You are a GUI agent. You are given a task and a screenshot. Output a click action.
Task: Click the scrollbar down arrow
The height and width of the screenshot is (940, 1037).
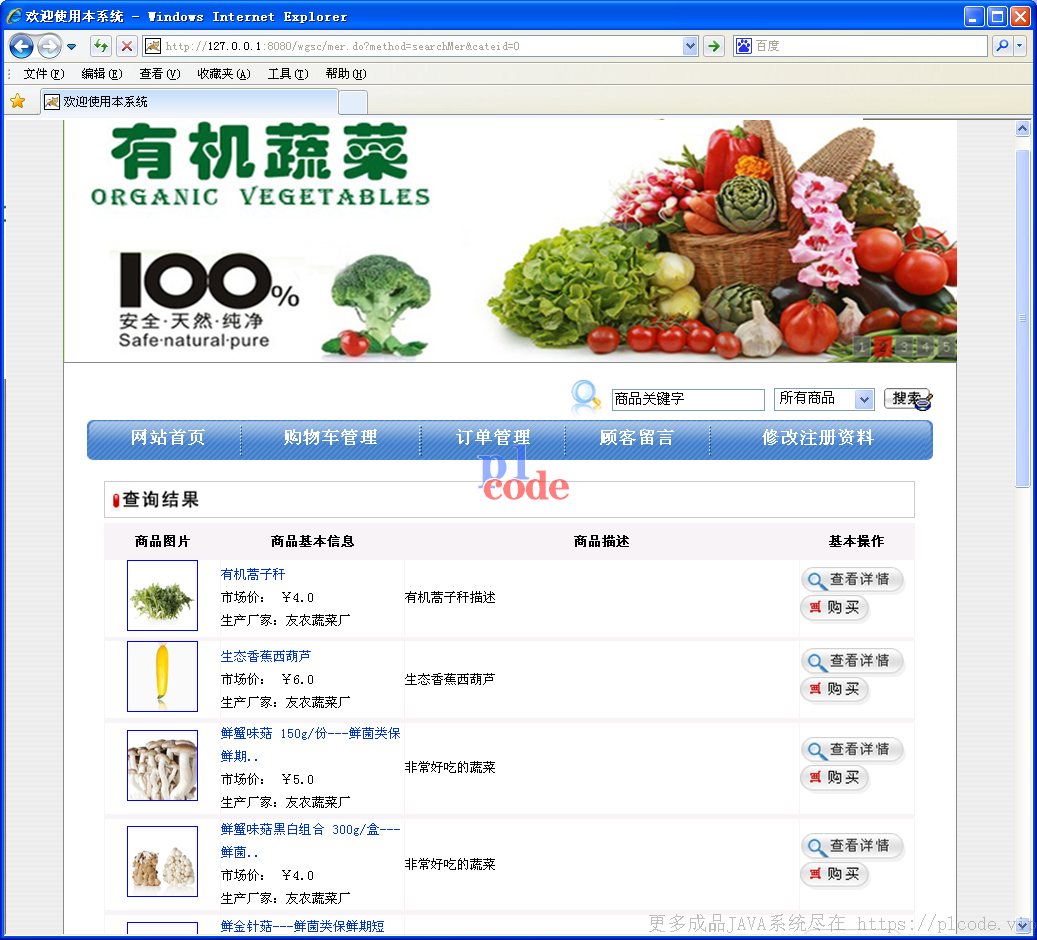click(1022, 924)
